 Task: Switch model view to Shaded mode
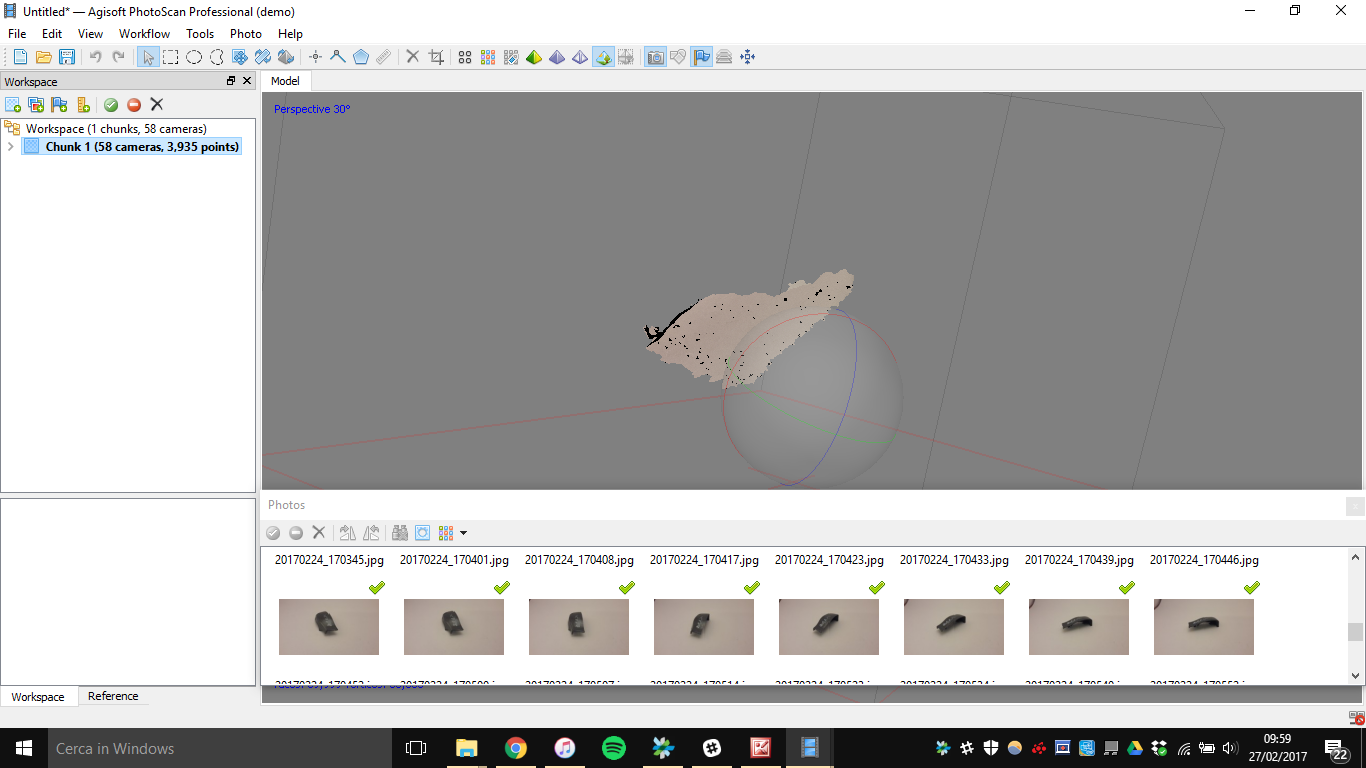534,57
